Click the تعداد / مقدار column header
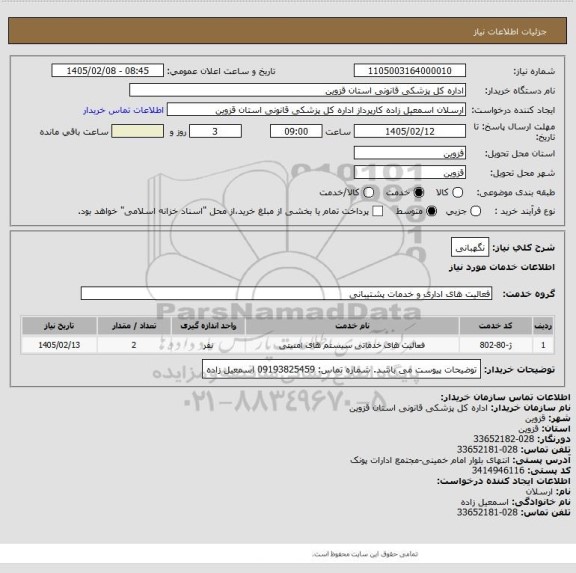Image resolution: width=576 pixels, height=573 pixels. [134, 326]
